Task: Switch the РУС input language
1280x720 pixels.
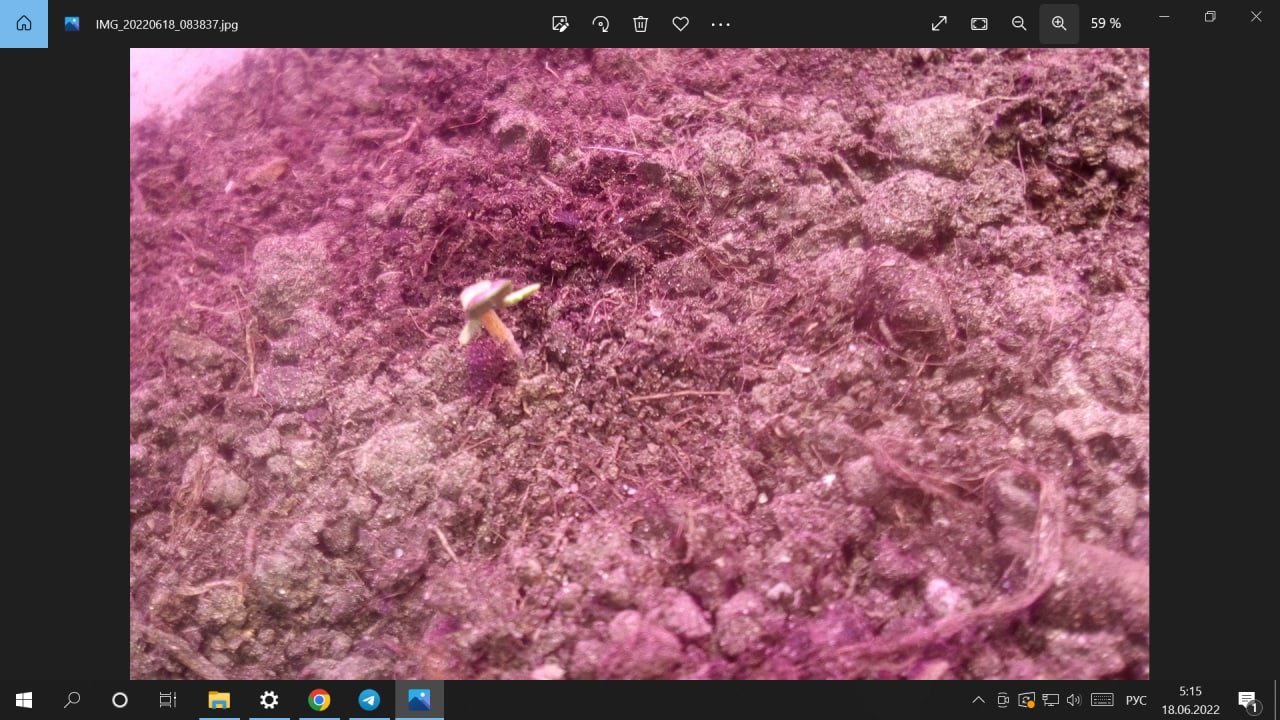Action: pos(1136,700)
